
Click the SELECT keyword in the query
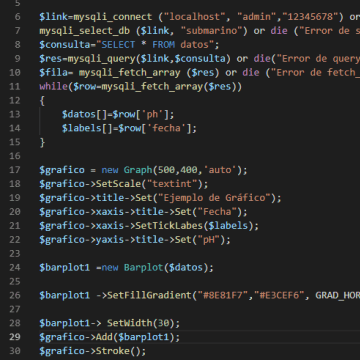118,45
